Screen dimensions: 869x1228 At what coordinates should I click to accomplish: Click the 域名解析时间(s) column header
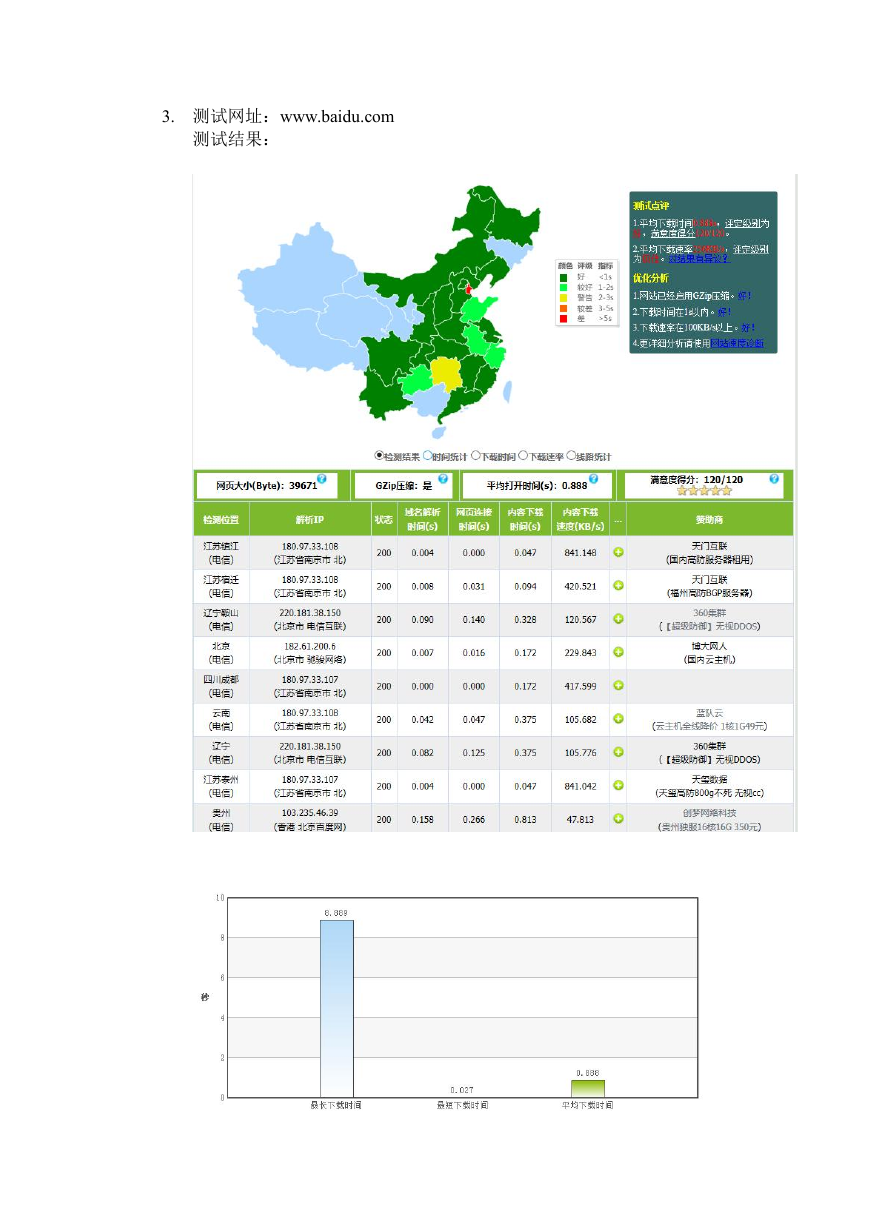423,520
